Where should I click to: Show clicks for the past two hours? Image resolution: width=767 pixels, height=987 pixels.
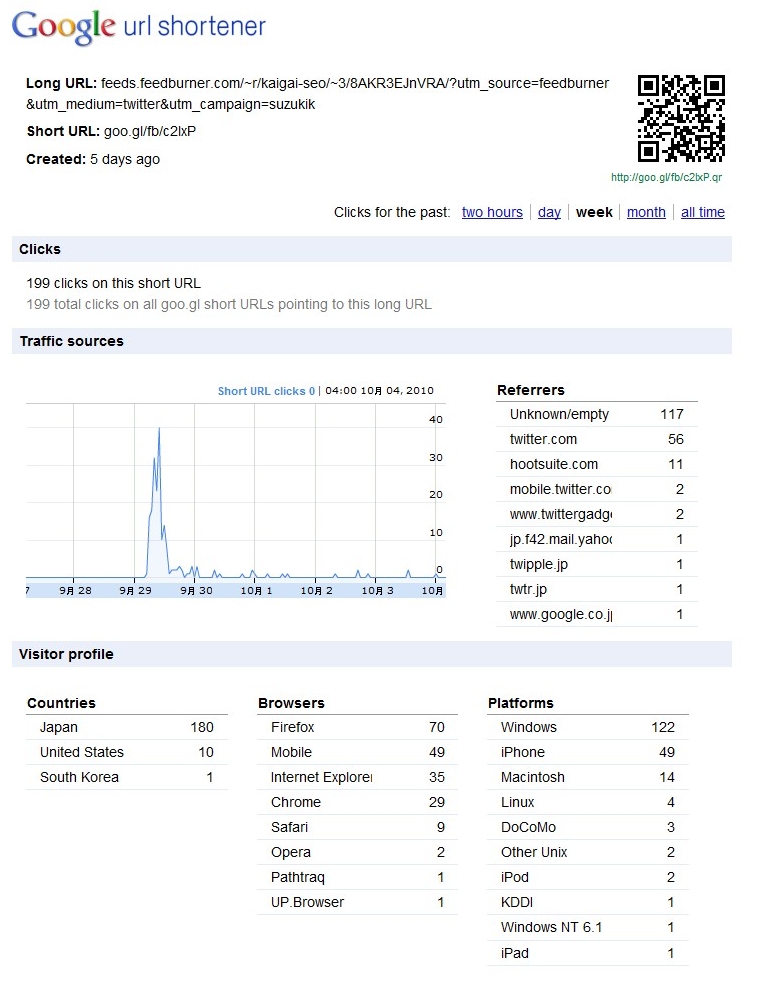(492, 212)
